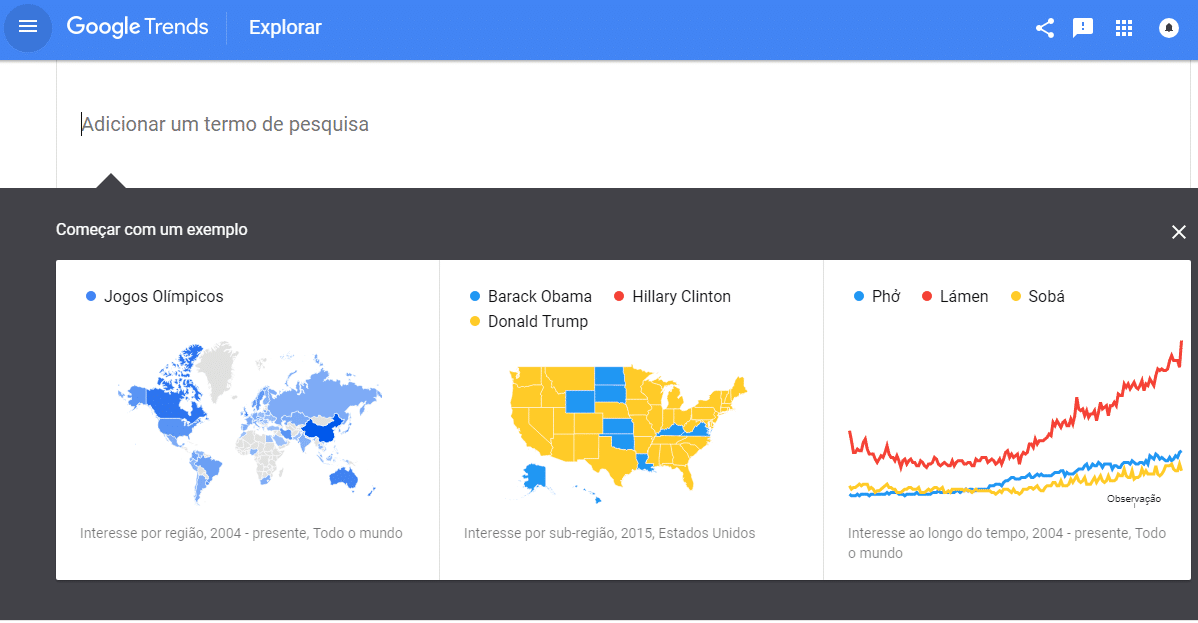Click the Barack Obama legend label
The image size is (1198, 623).
(539, 297)
